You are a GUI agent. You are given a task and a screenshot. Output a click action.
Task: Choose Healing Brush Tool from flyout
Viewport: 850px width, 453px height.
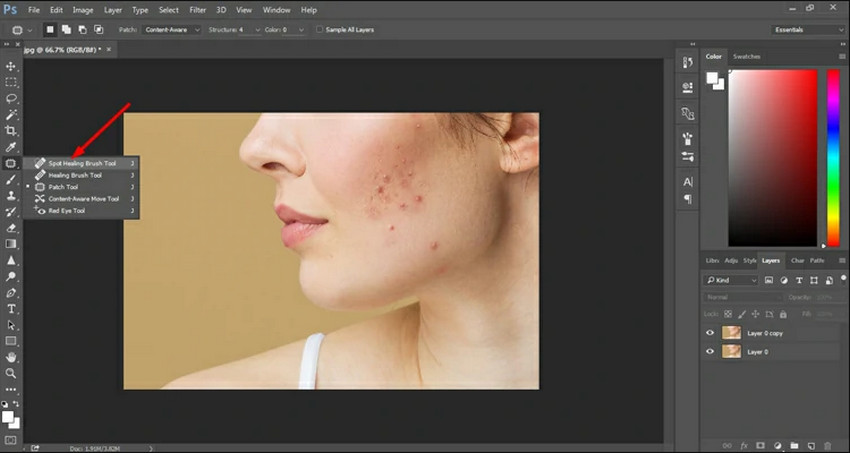click(81, 175)
